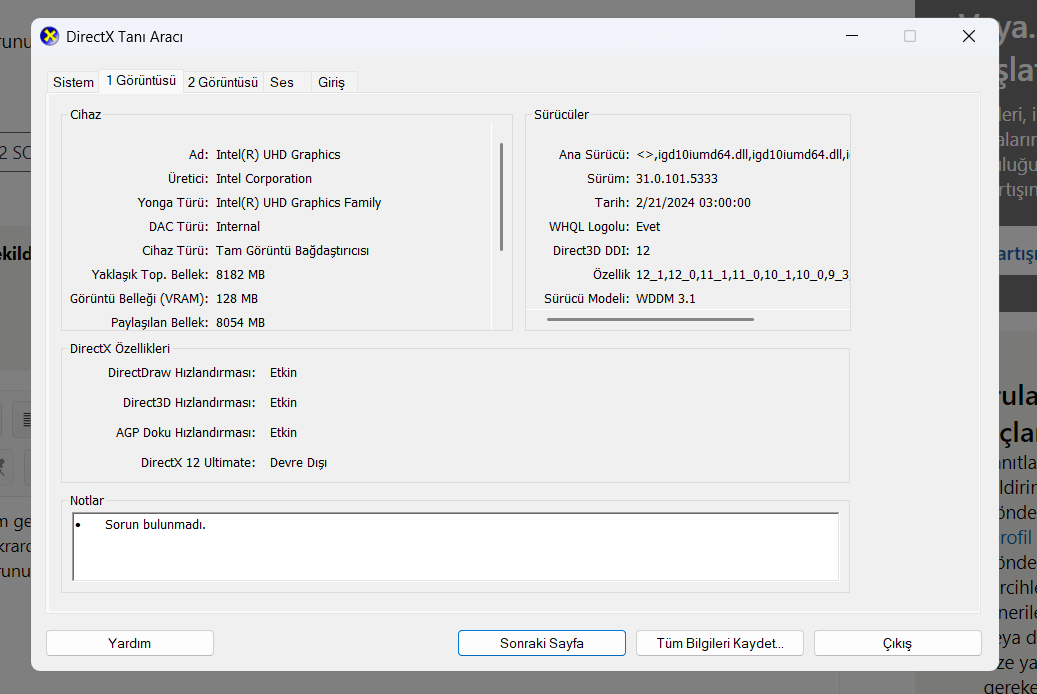The height and width of the screenshot is (694, 1037).
Task: Minimize the DirectX Tanı Aracı window
Action: click(x=852, y=36)
